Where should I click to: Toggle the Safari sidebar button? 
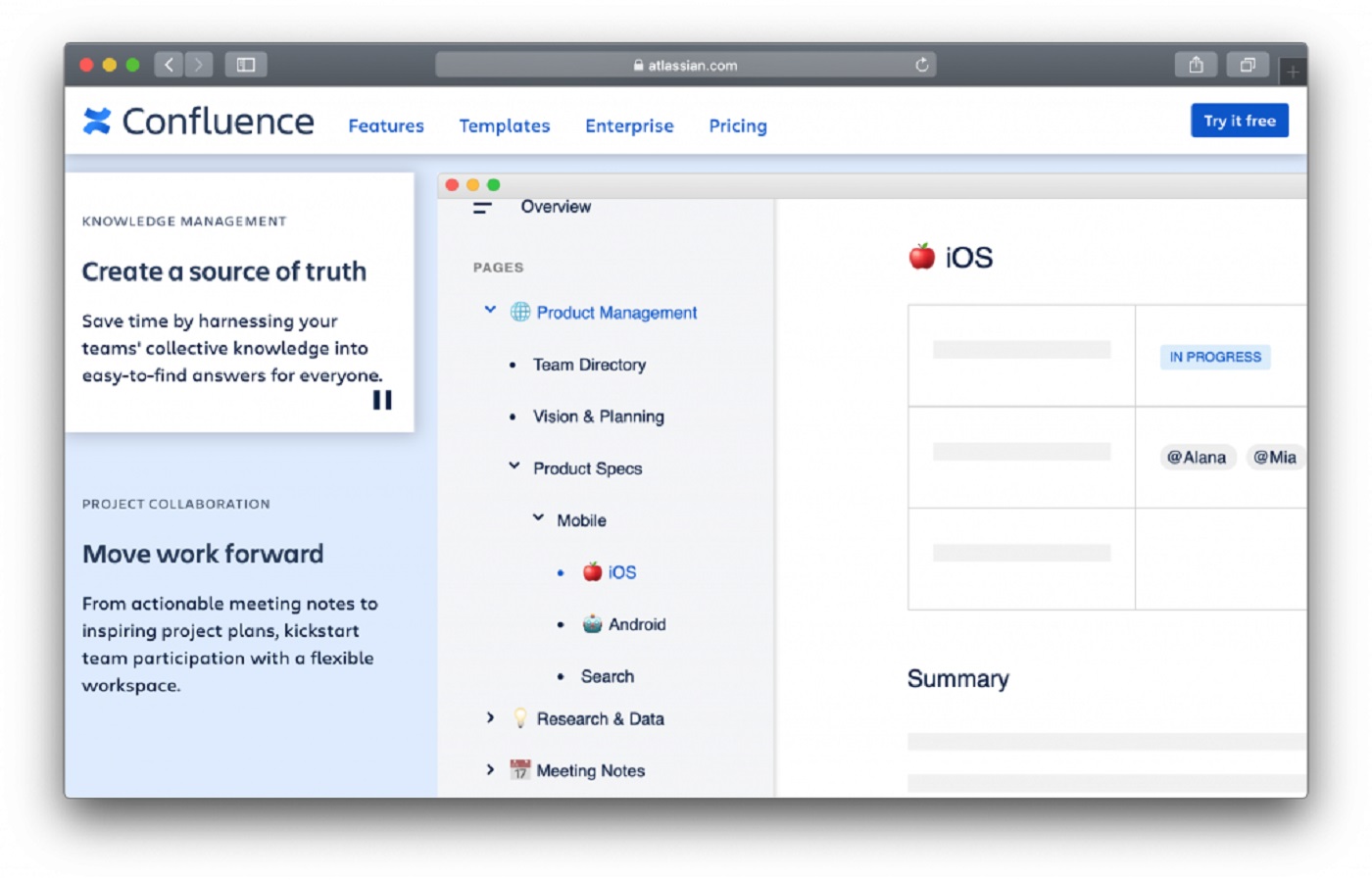(x=246, y=65)
